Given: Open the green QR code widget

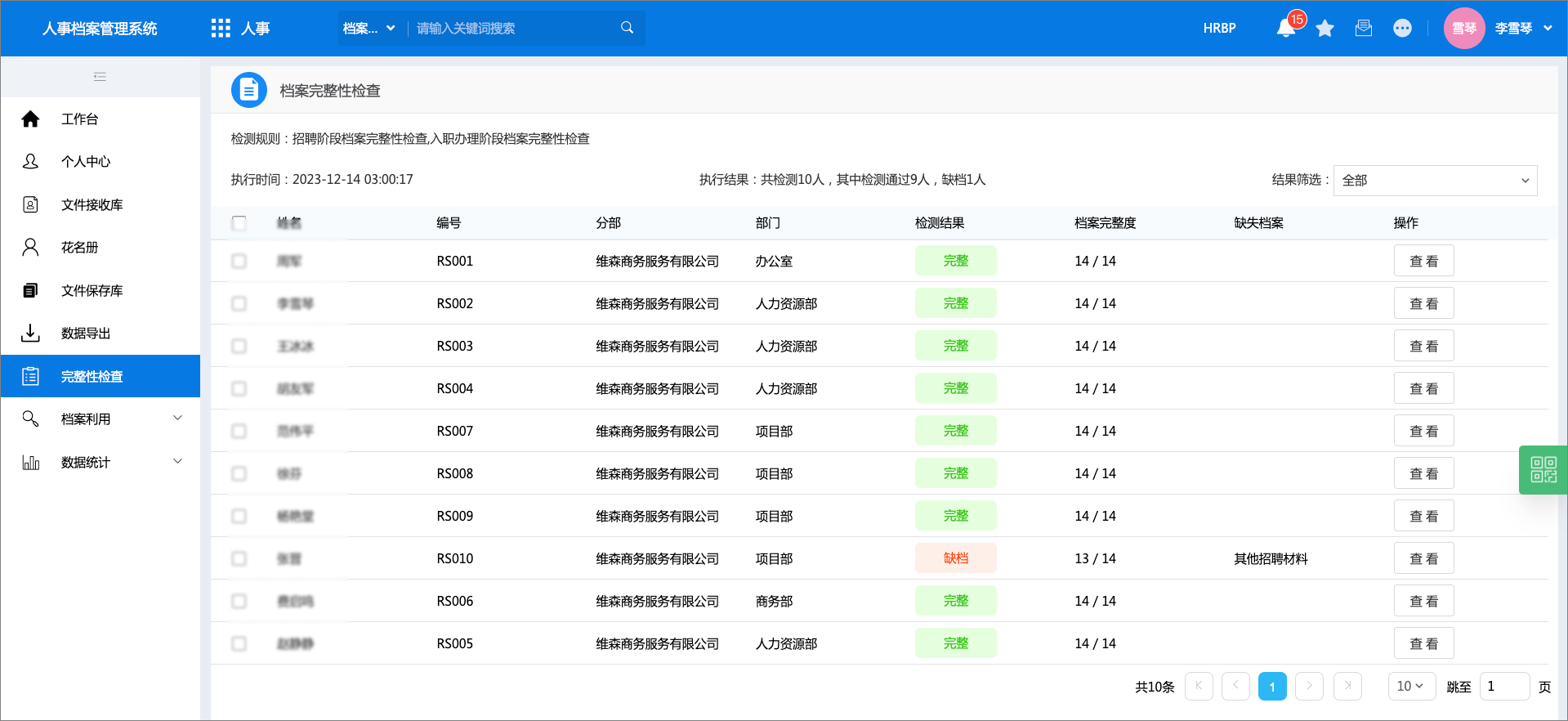Looking at the screenshot, I should [1543, 470].
